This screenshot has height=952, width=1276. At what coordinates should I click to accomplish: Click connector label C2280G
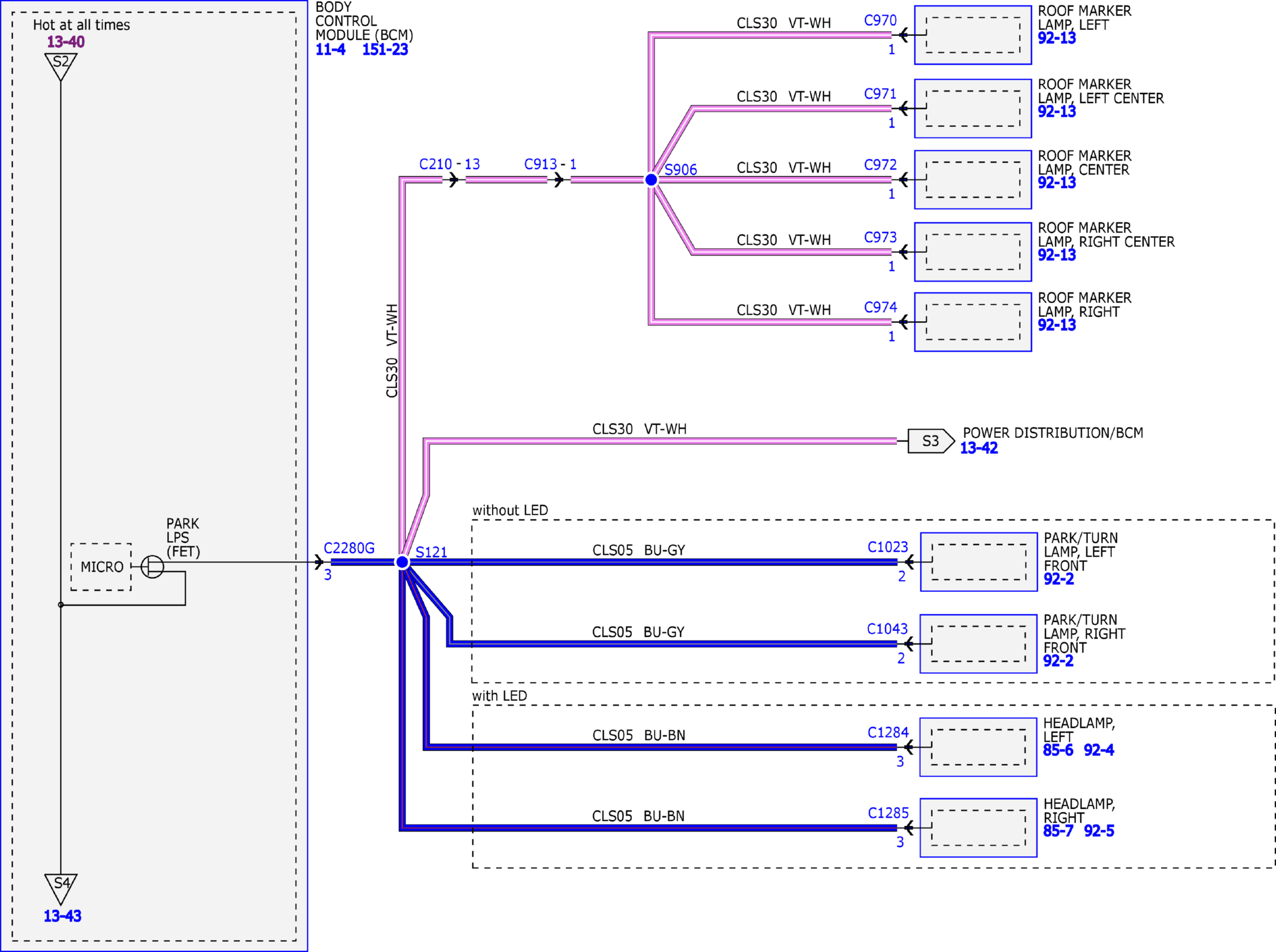coord(349,548)
